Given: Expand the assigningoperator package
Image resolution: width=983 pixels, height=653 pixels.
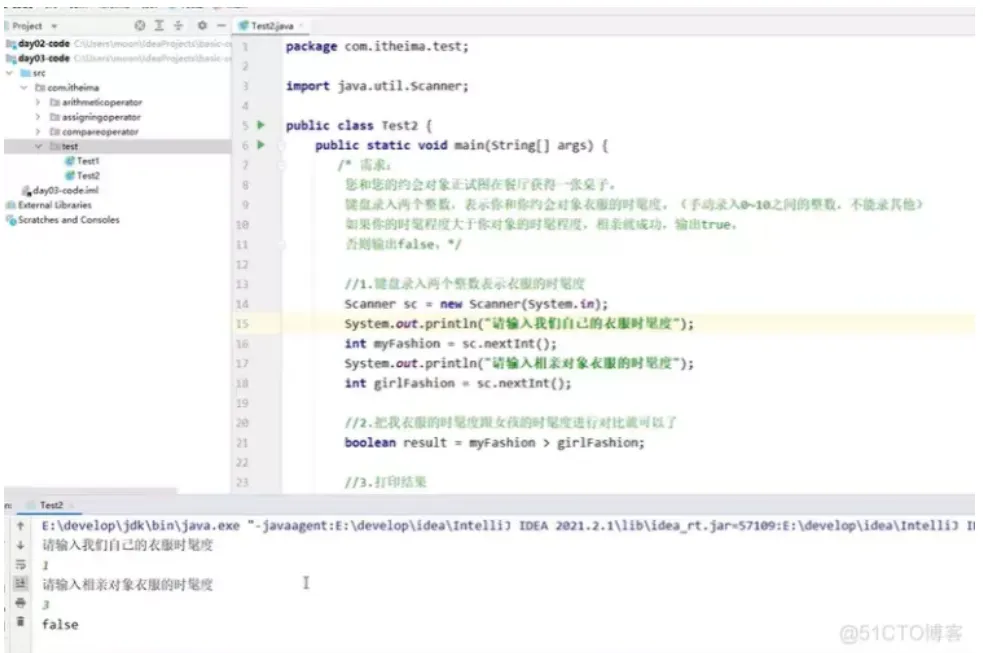Looking at the screenshot, I should (38, 117).
